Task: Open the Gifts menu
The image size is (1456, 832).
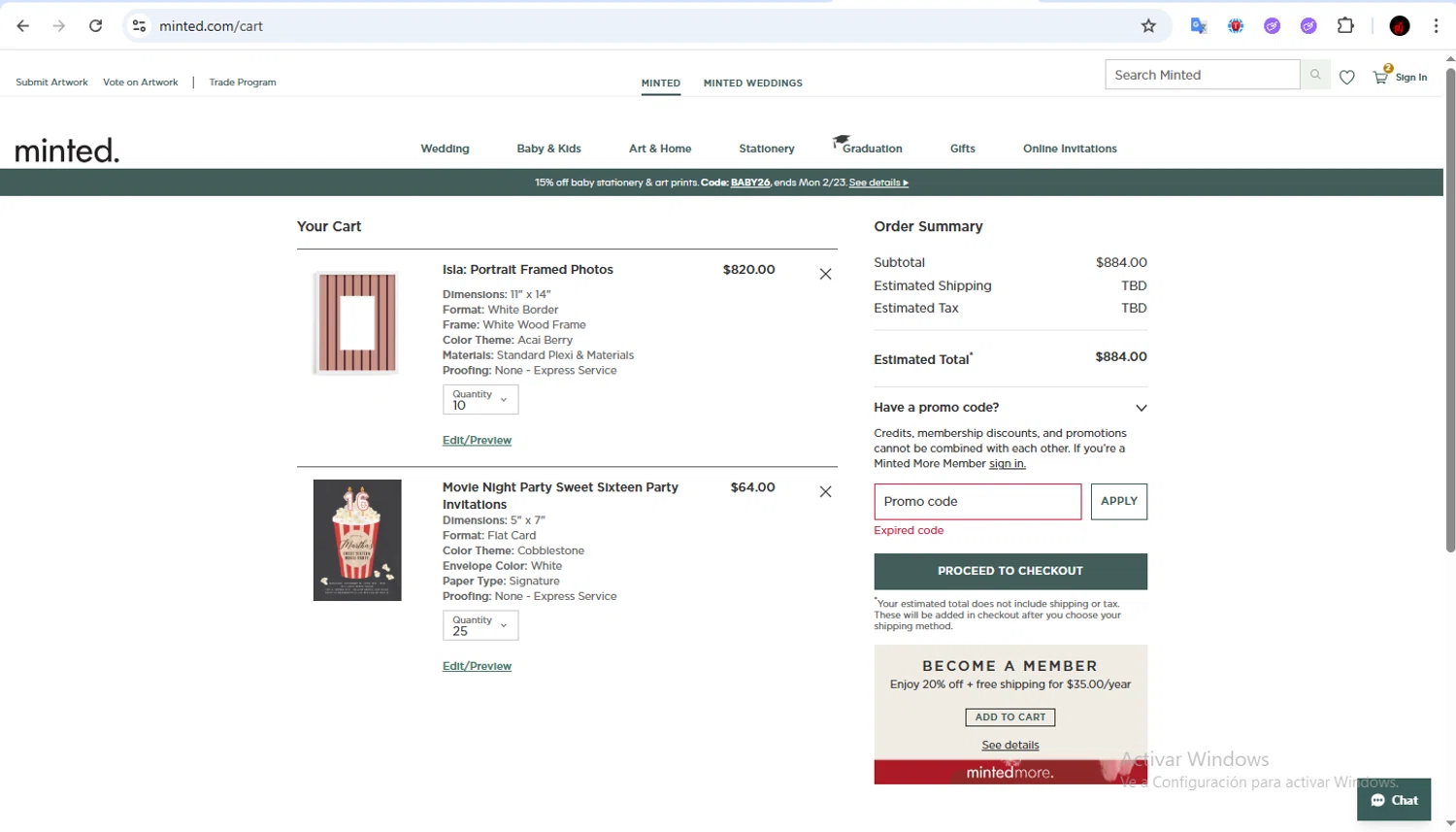Action: (x=962, y=149)
